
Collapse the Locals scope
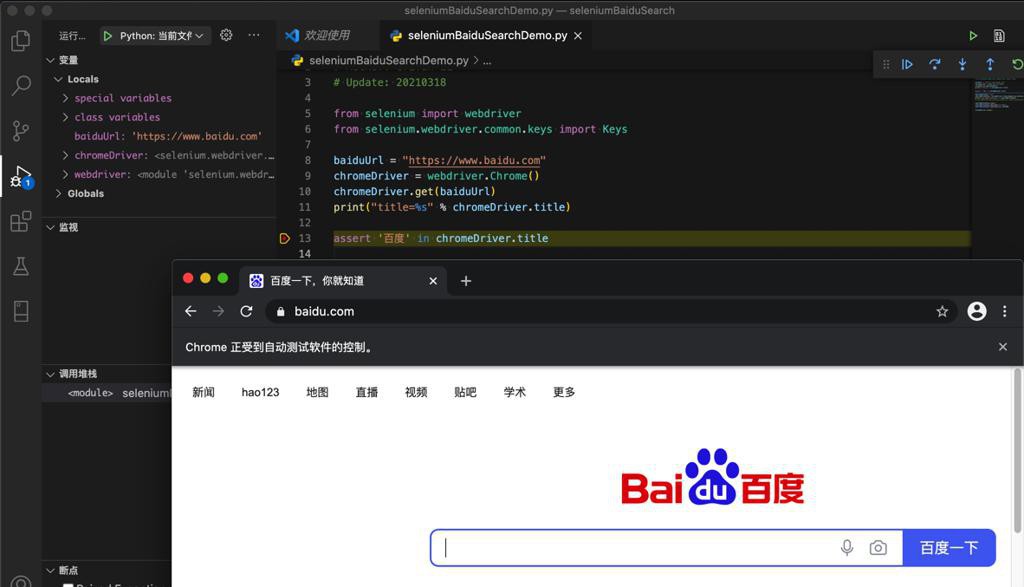click(x=58, y=79)
